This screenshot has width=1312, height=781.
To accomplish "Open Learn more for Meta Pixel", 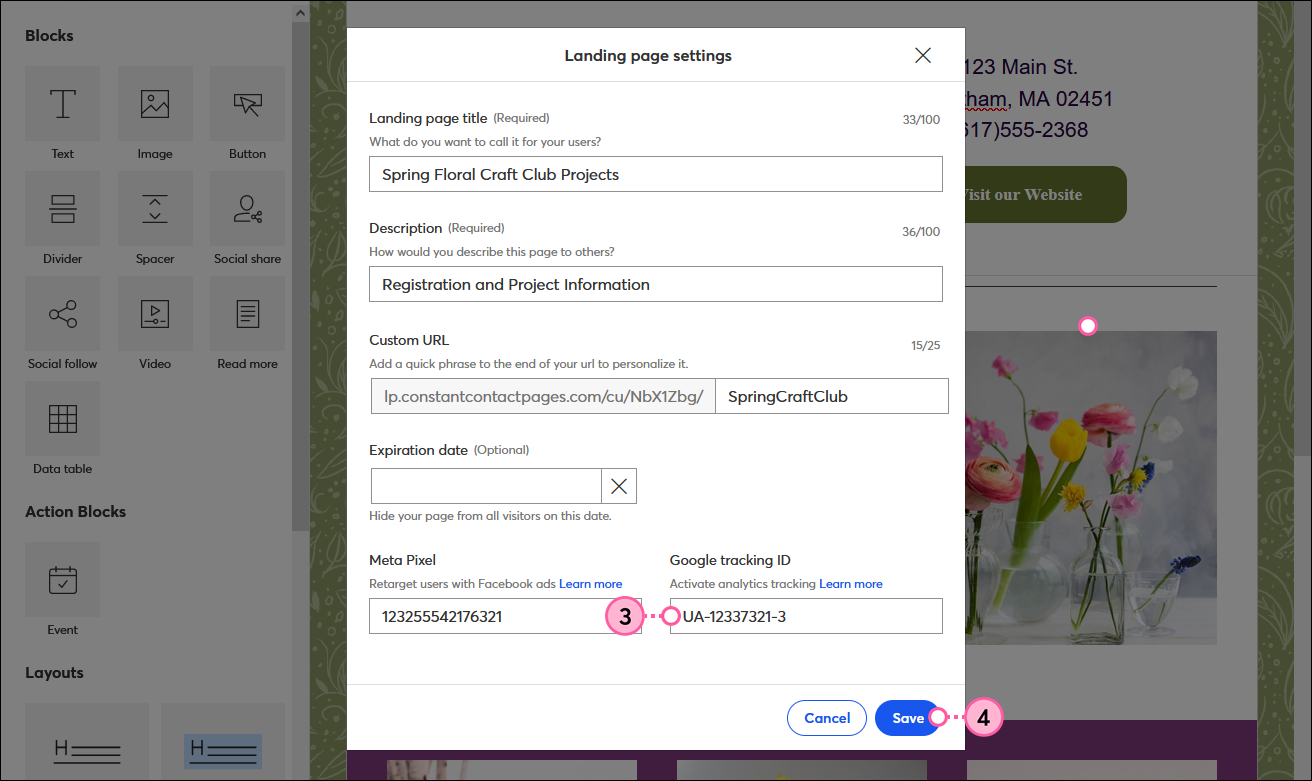I will 590,584.
